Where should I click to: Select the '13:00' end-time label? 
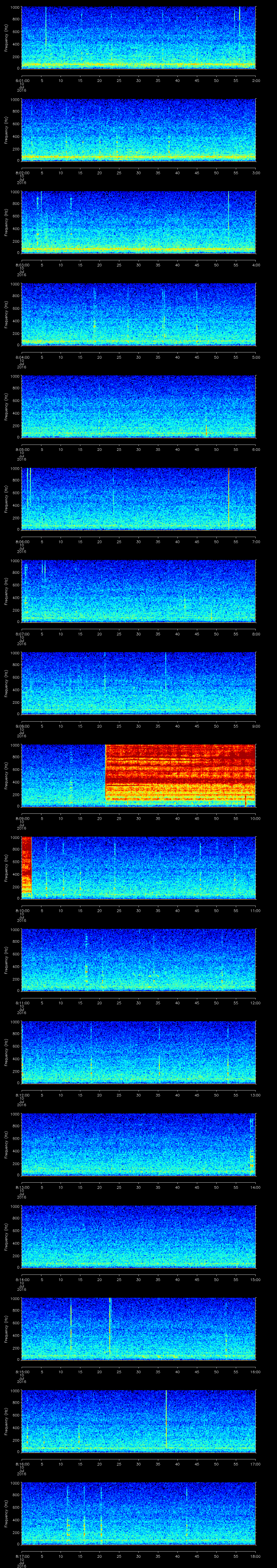click(x=255, y=1095)
